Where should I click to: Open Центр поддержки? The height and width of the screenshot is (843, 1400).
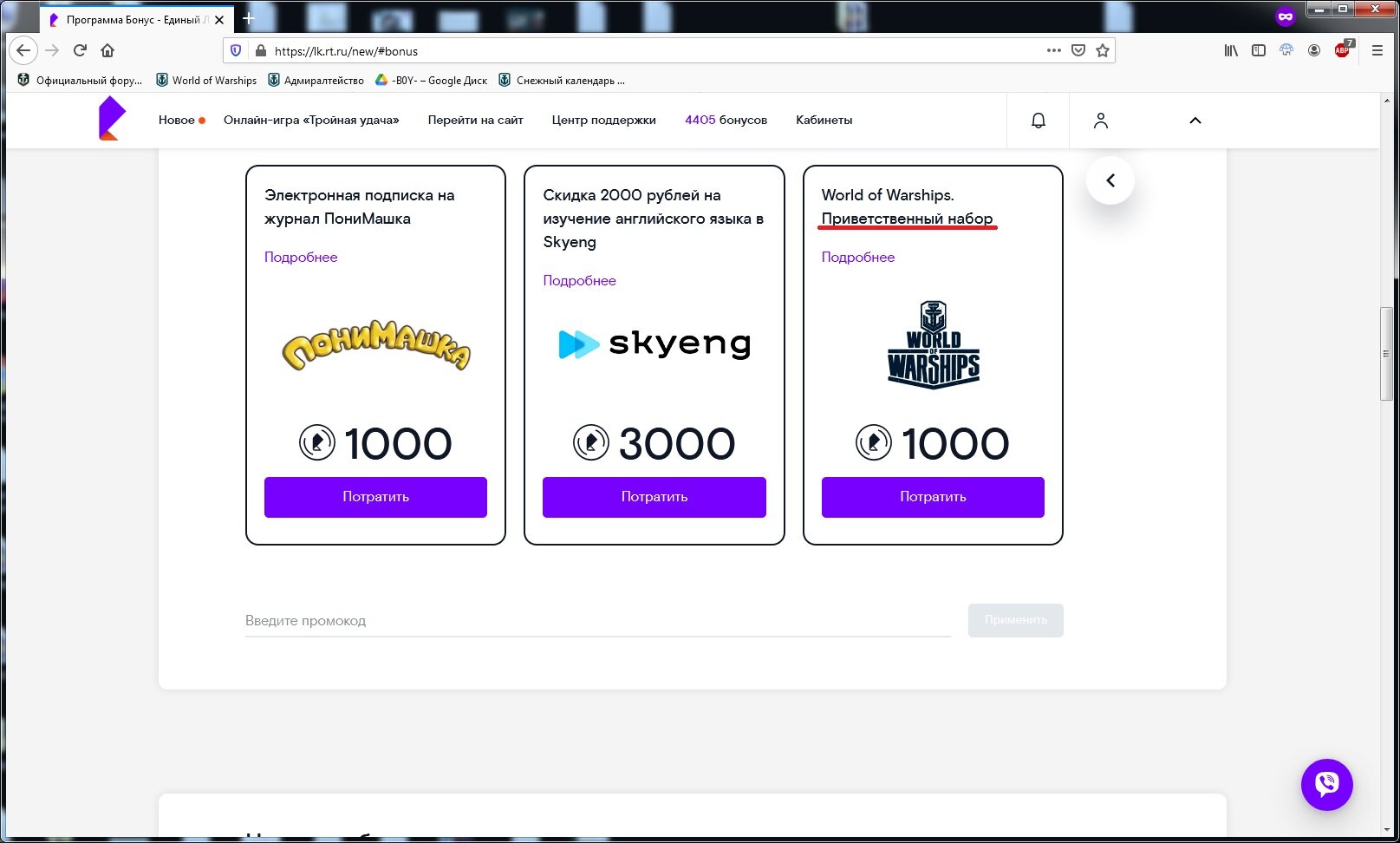tap(603, 120)
